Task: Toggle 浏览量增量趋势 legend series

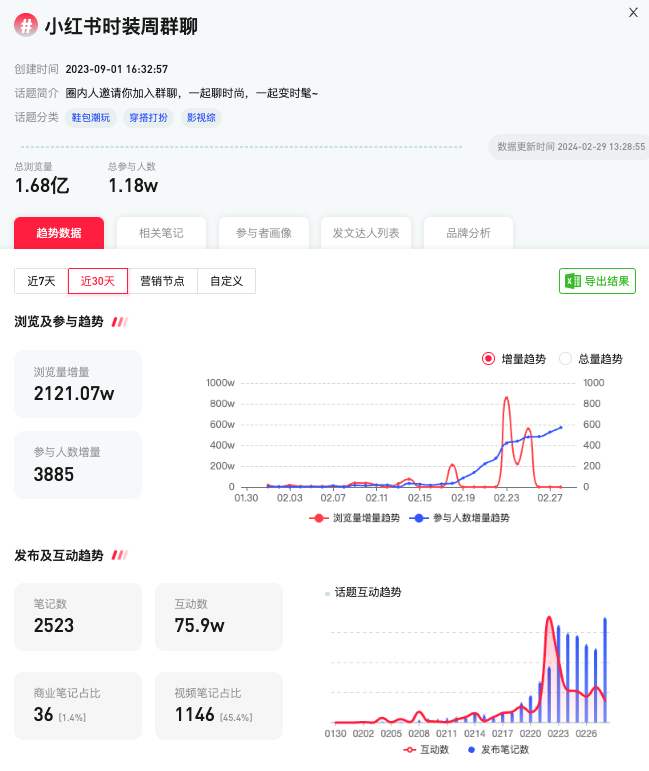Action: click(354, 518)
